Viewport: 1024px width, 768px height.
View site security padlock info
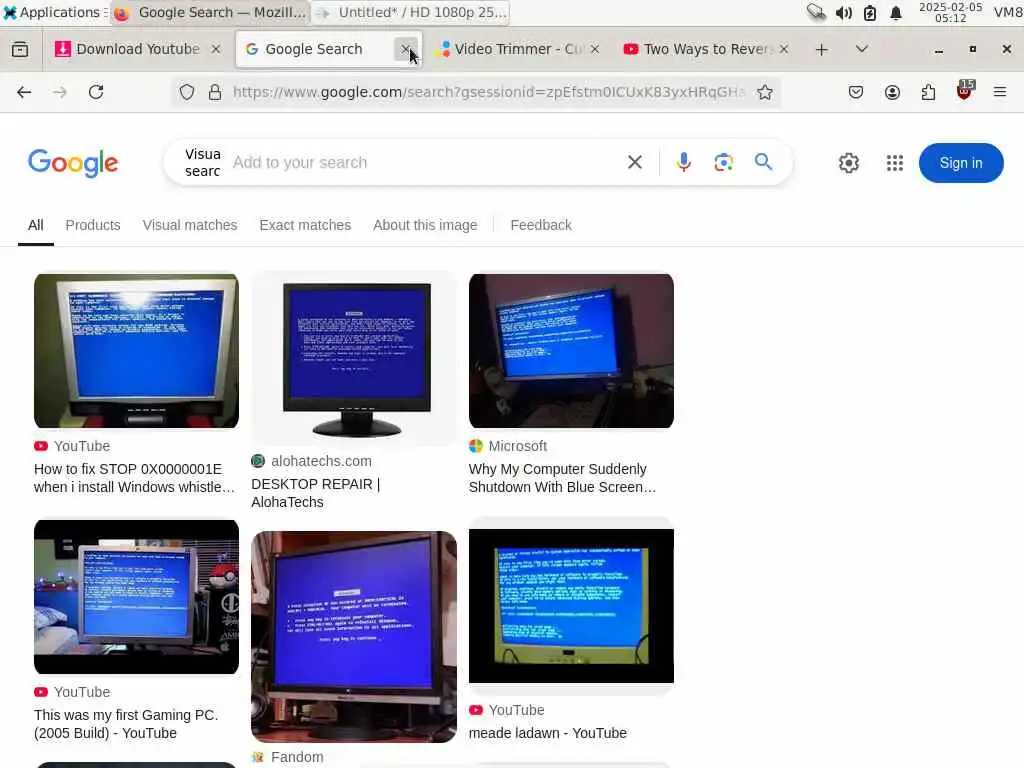[x=215, y=92]
